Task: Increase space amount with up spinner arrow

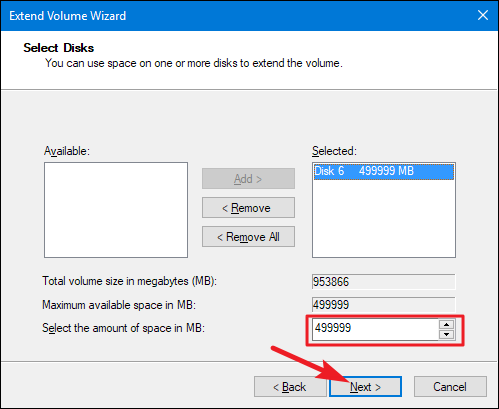Action: coord(447,324)
